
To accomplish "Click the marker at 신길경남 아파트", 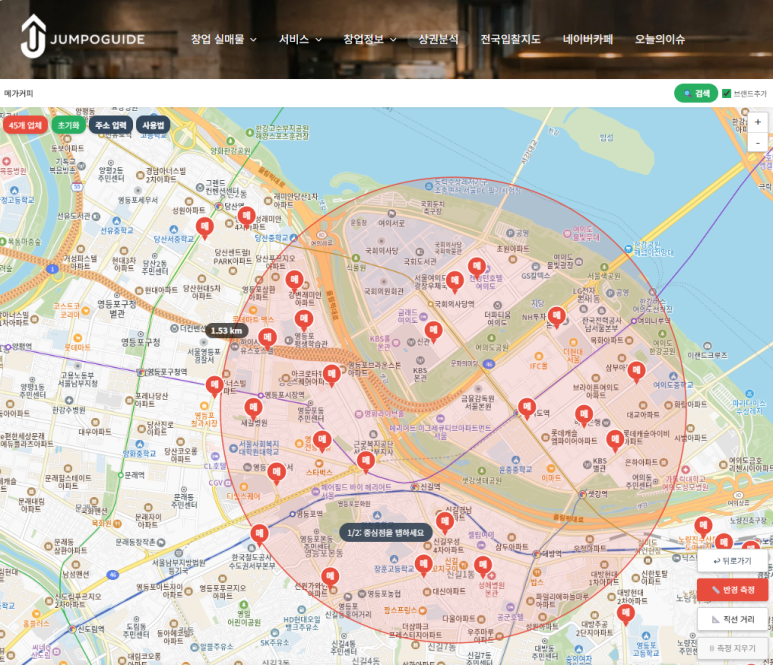I will pyautogui.click(x=445, y=523).
